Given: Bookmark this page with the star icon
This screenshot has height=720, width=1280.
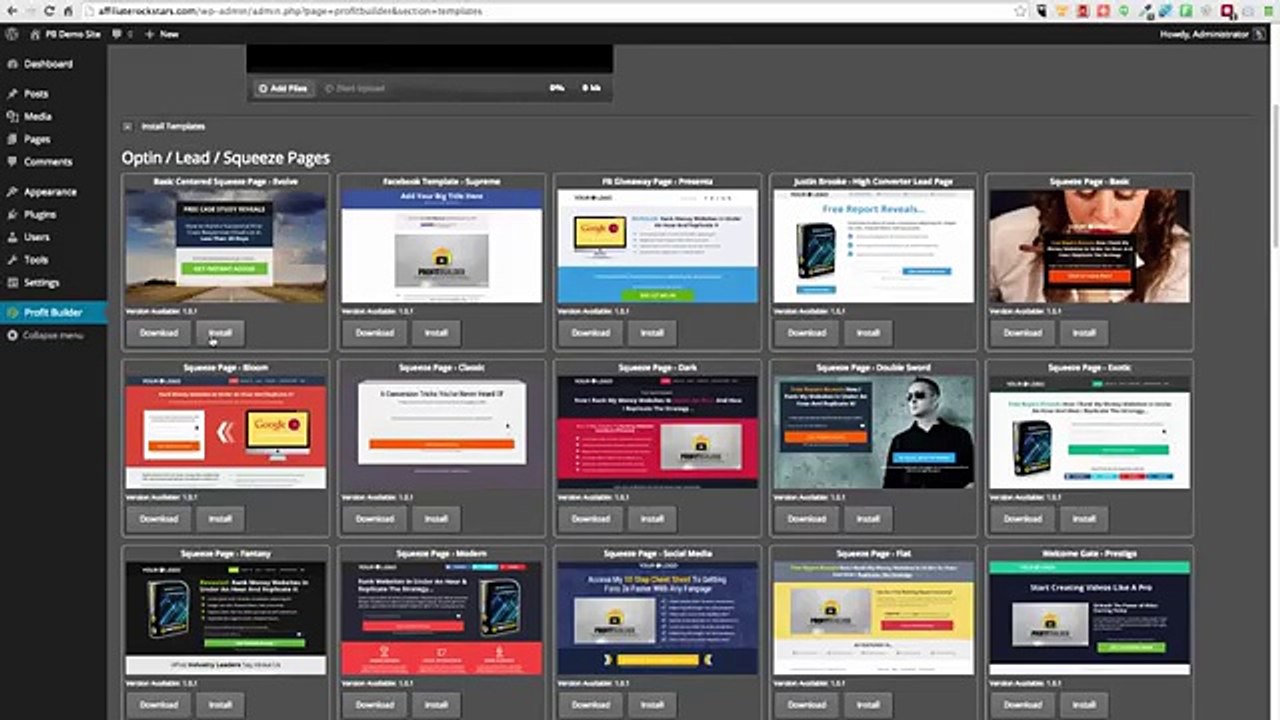Looking at the screenshot, I should [x=1020, y=11].
